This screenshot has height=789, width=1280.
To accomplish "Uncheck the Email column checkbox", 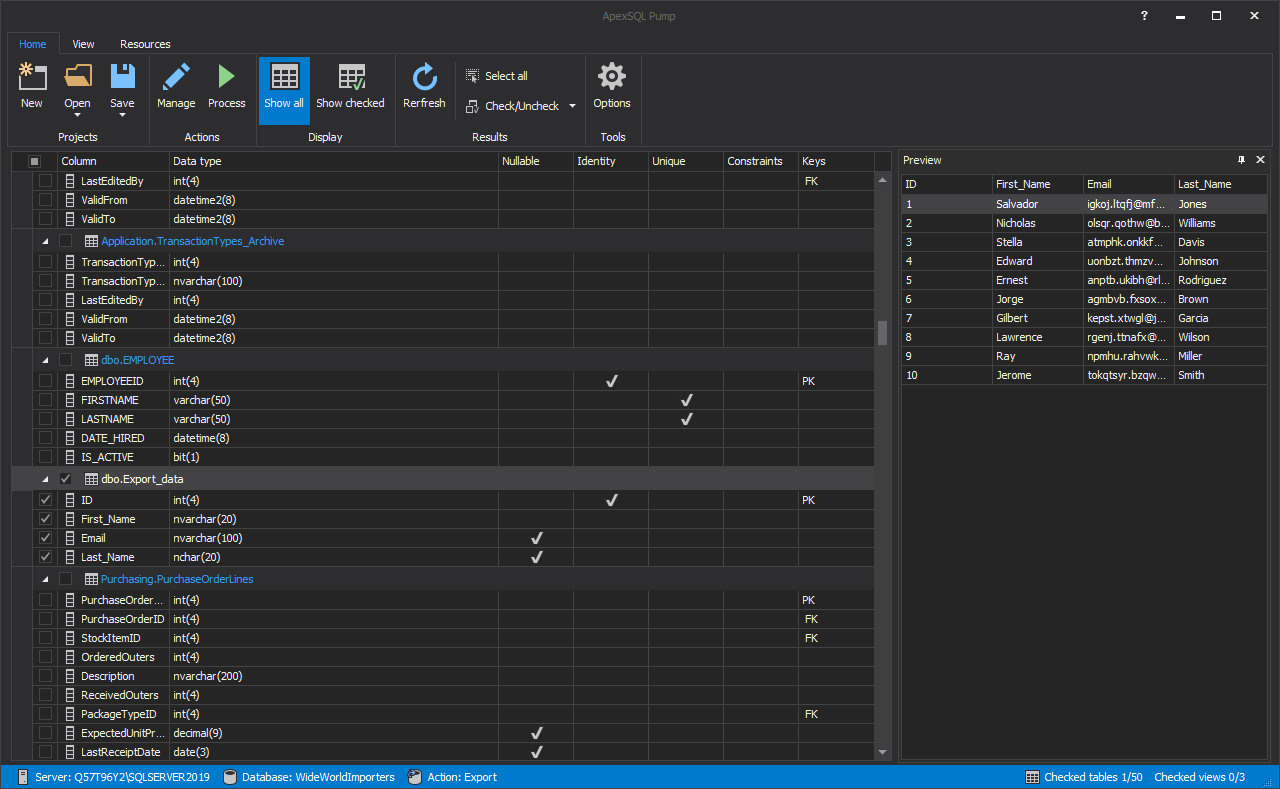I will coord(45,538).
